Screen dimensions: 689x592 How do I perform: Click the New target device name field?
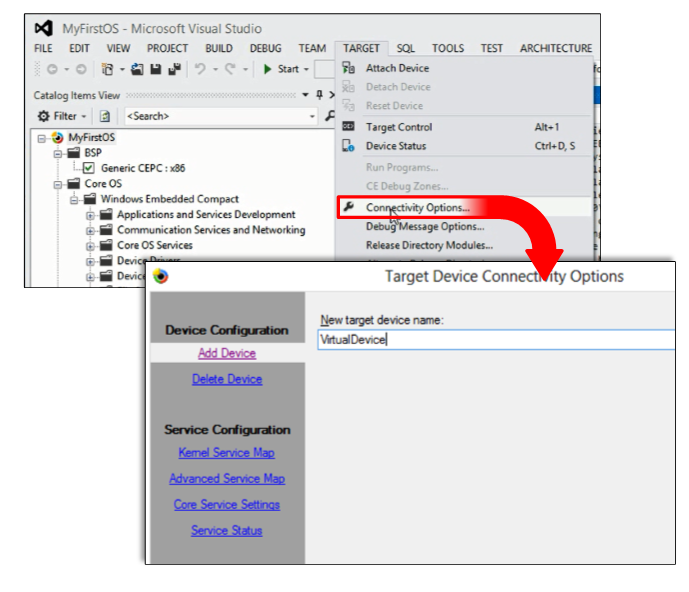coord(496,340)
